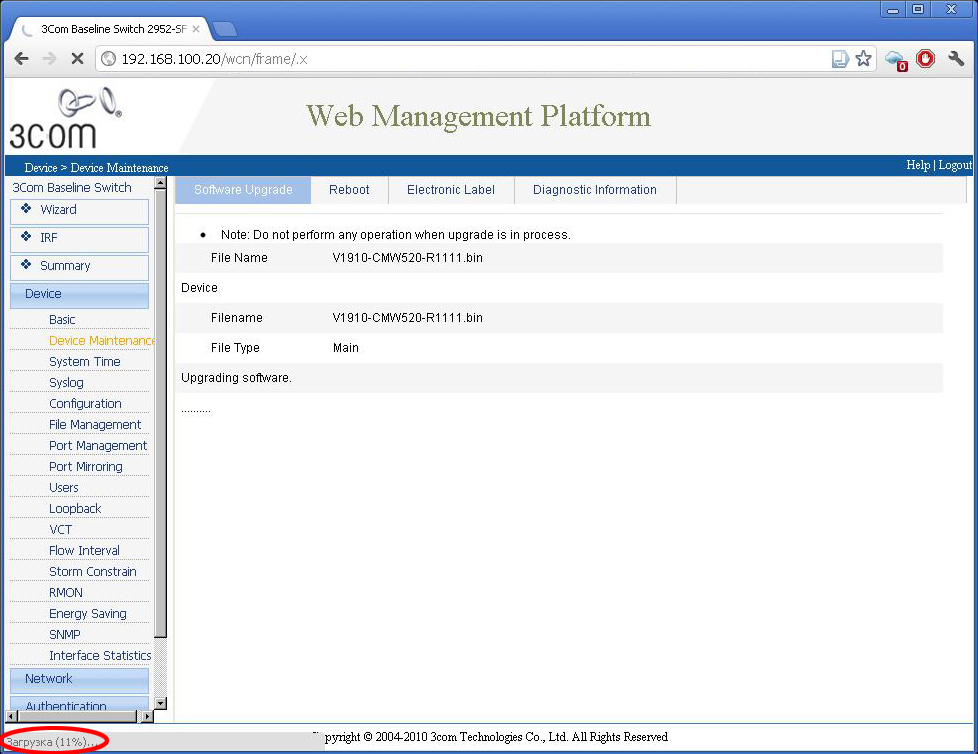Open Storm Constrain page

[x=92, y=572]
